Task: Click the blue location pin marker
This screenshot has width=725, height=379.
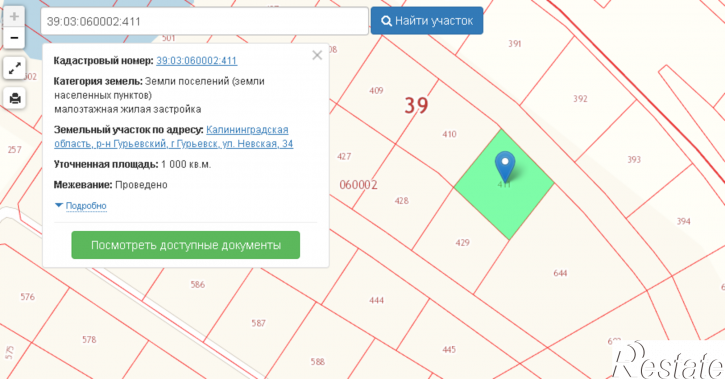Action: coord(504,166)
